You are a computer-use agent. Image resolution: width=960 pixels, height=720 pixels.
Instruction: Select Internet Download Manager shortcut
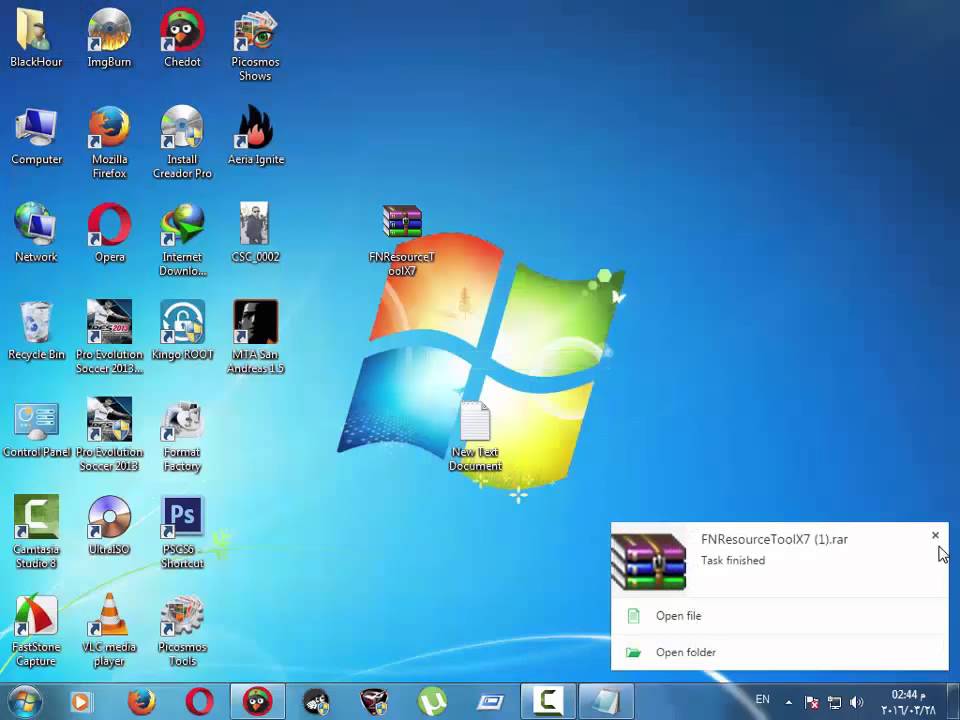(182, 239)
